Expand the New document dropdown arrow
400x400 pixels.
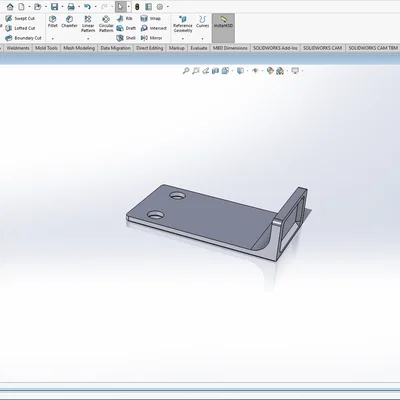point(29,6)
